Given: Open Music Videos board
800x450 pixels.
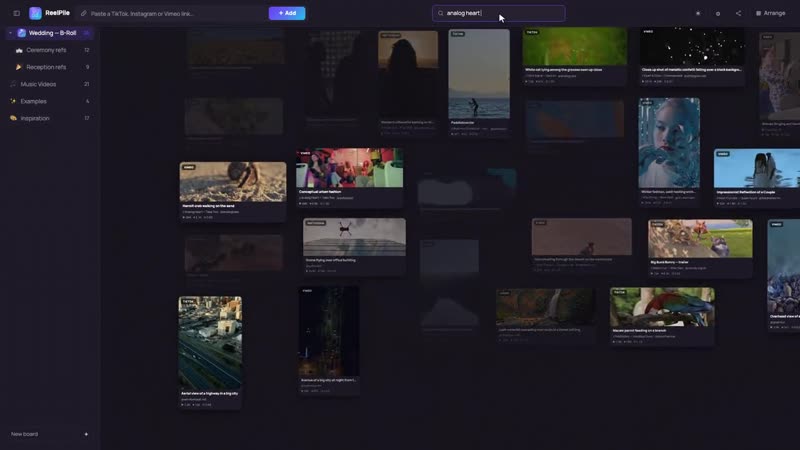Looking at the screenshot, I should (49, 84).
